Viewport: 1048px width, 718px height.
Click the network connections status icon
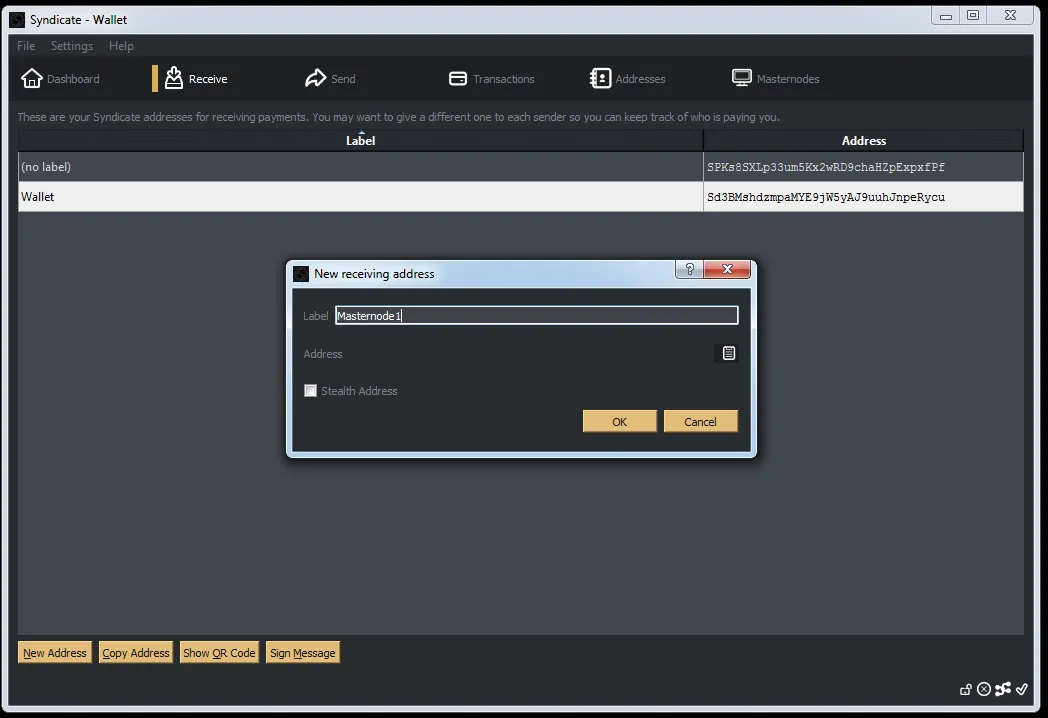[1003, 689]
